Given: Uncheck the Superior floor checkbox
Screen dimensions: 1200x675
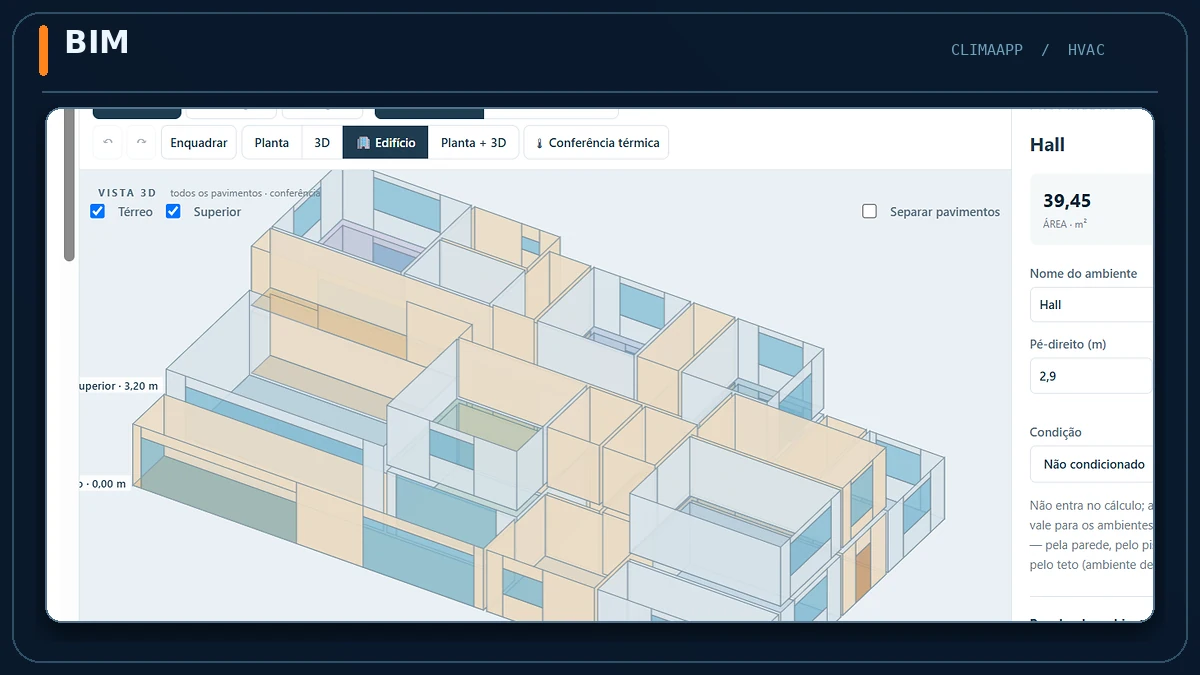Looking at the screenshot, I should coord(173,211).
